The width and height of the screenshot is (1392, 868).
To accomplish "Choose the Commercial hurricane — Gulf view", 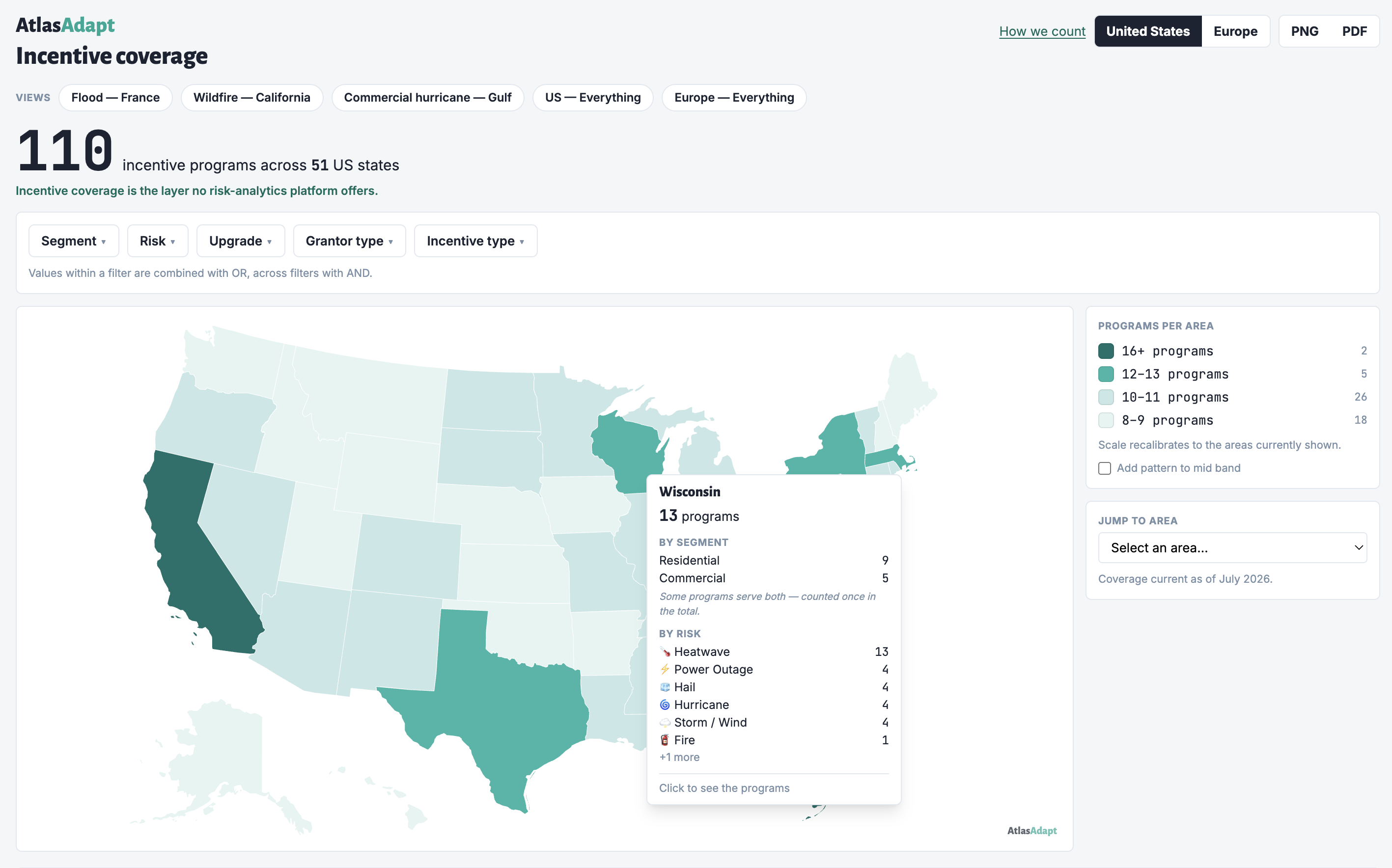I will [x=427, y=98].
